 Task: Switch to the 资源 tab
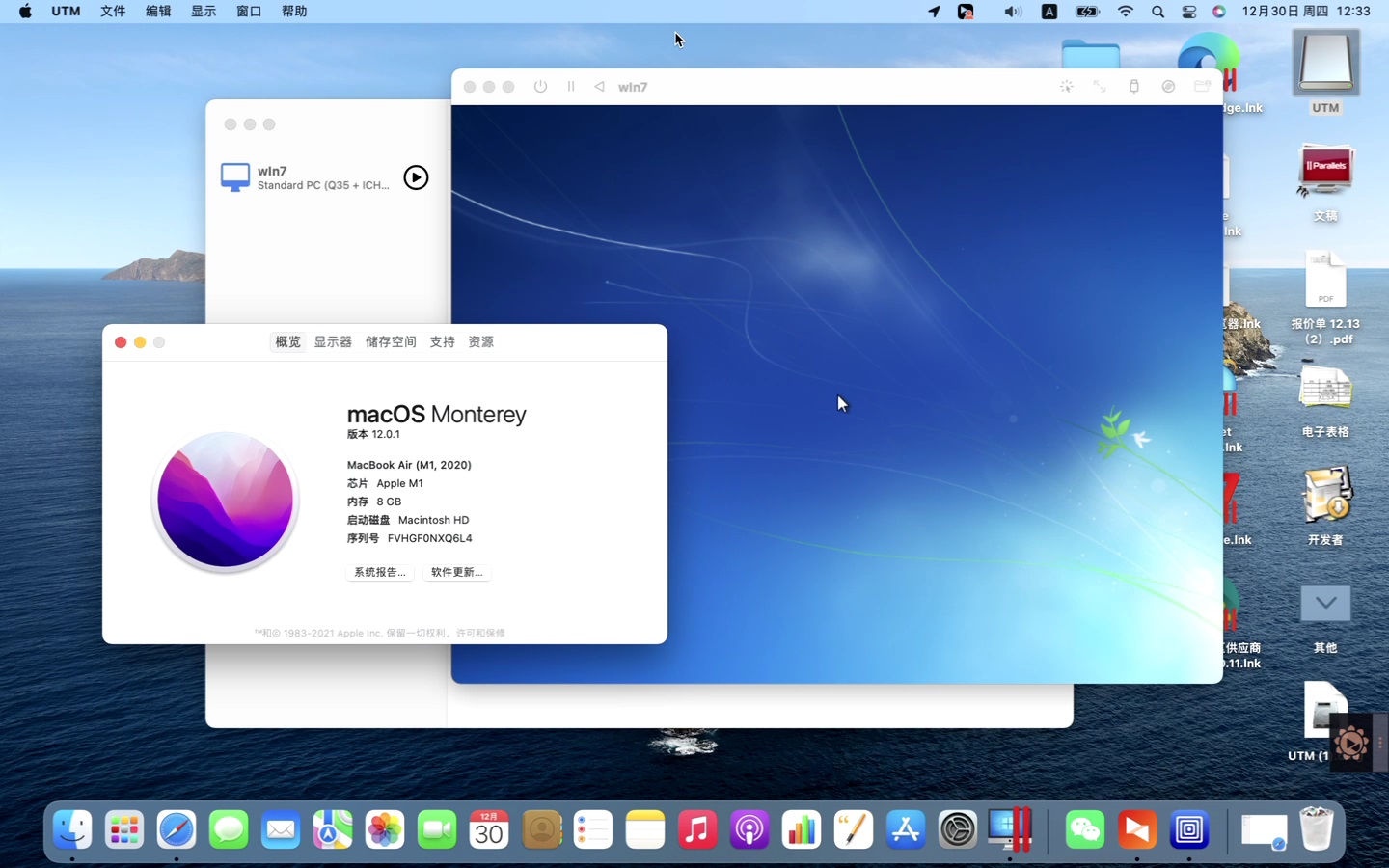[480, 341]
